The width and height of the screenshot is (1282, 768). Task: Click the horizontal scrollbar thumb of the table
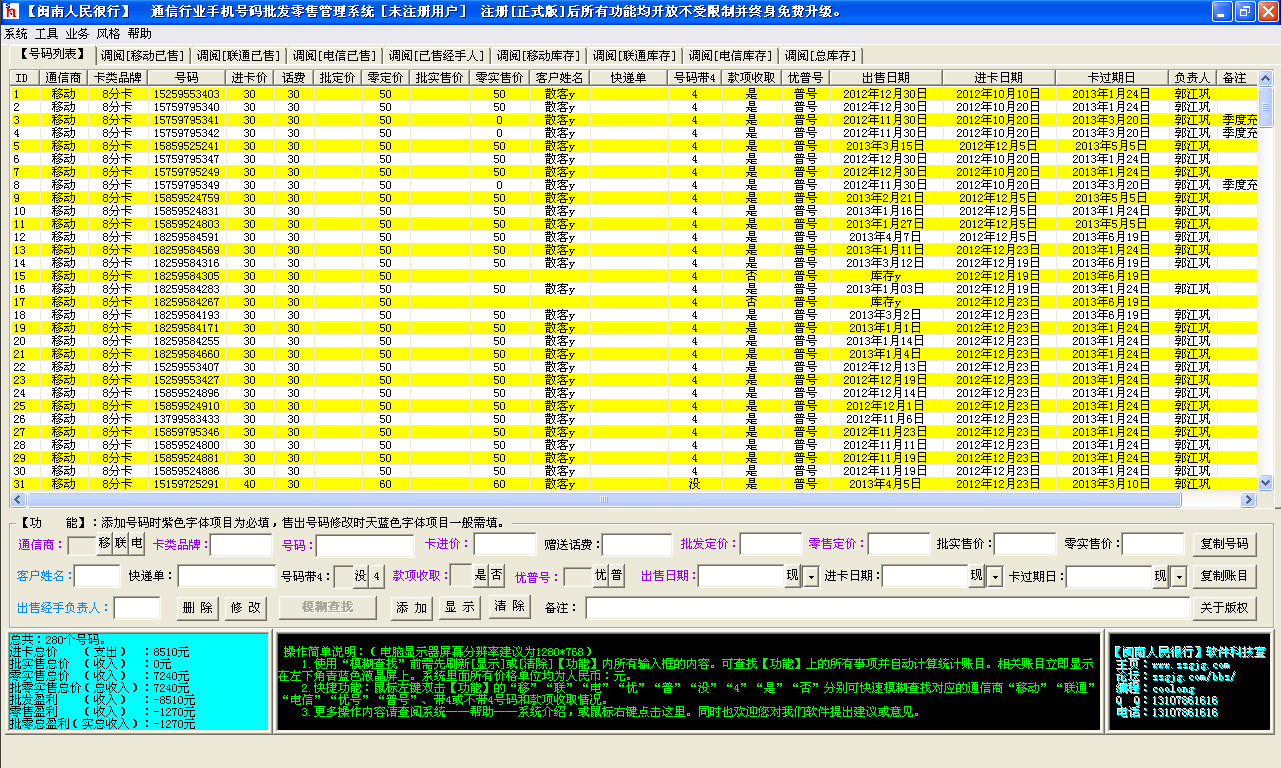click(x=602, y=499)
